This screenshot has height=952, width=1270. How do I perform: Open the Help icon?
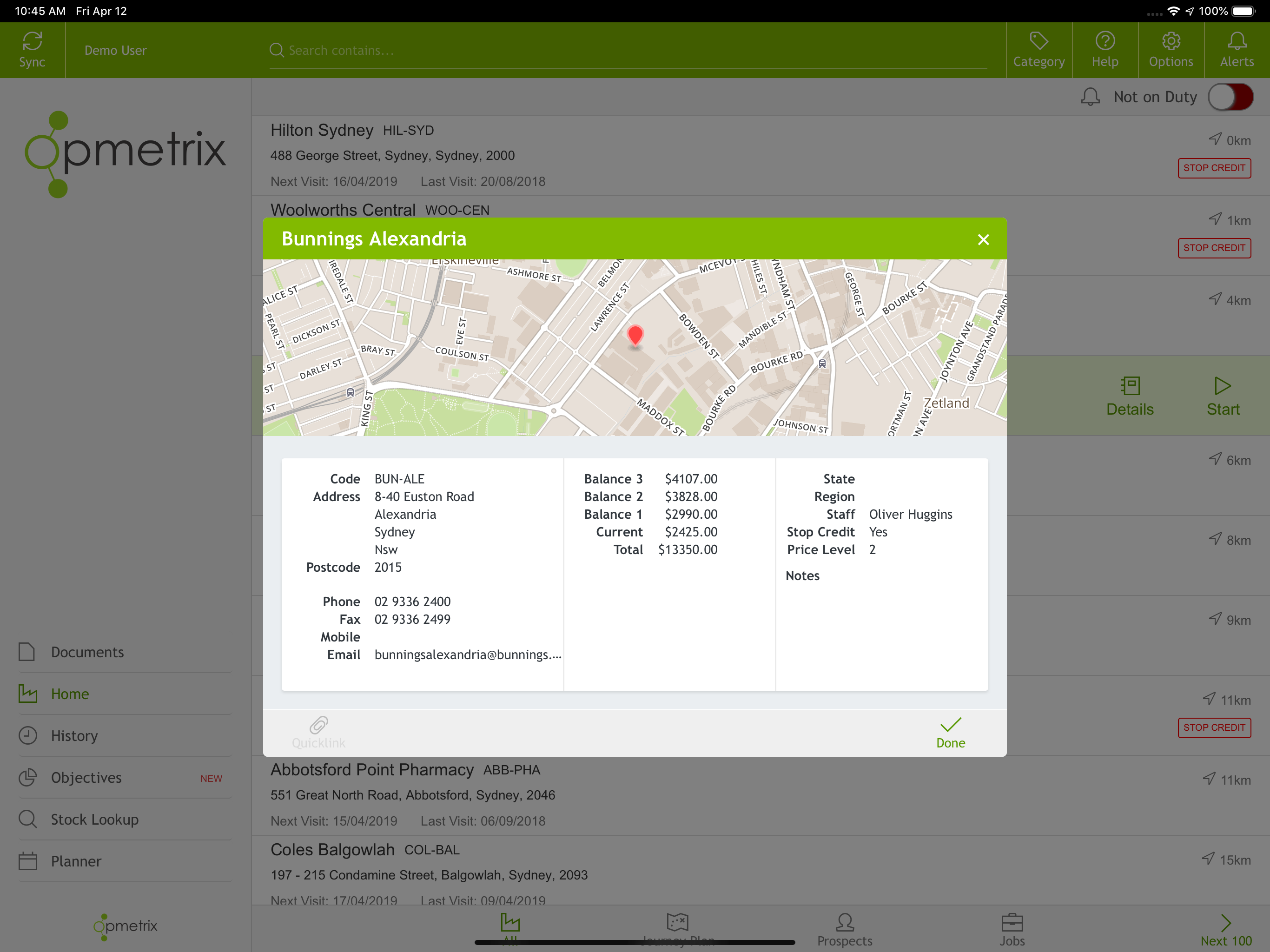[x=1105, y=41]
